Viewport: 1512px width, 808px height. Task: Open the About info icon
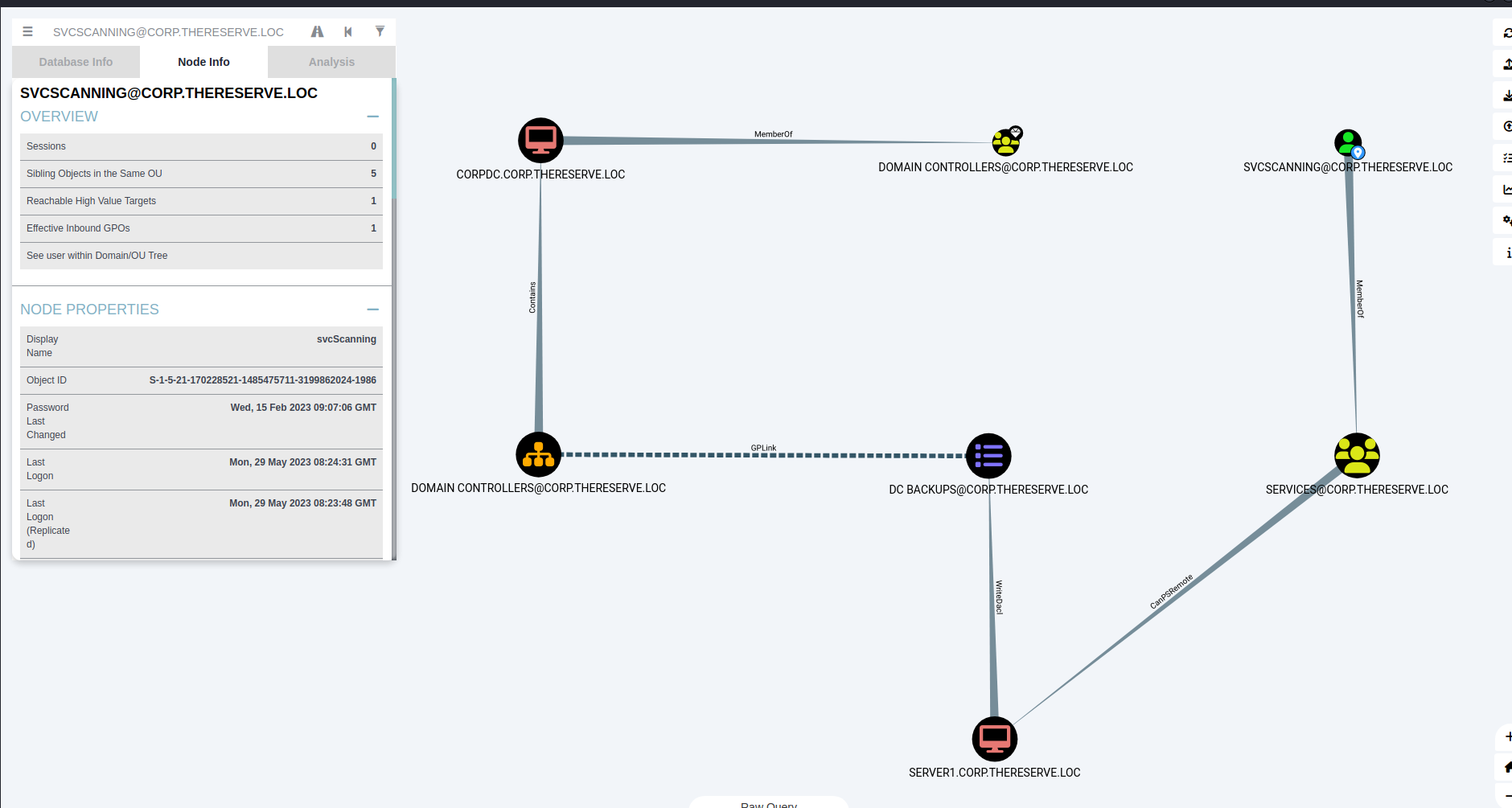click(1508, 252)
